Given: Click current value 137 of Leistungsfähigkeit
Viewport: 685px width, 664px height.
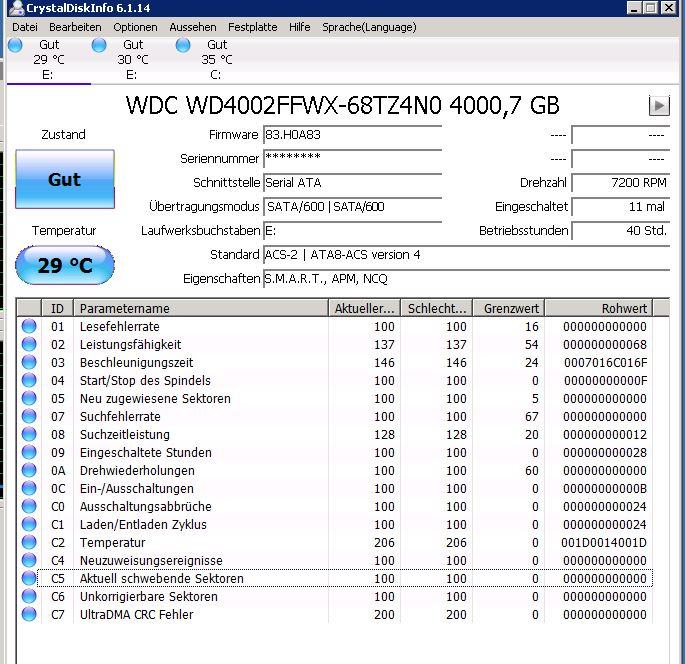Looking at the screenshot, I should (x=384, y=345).
